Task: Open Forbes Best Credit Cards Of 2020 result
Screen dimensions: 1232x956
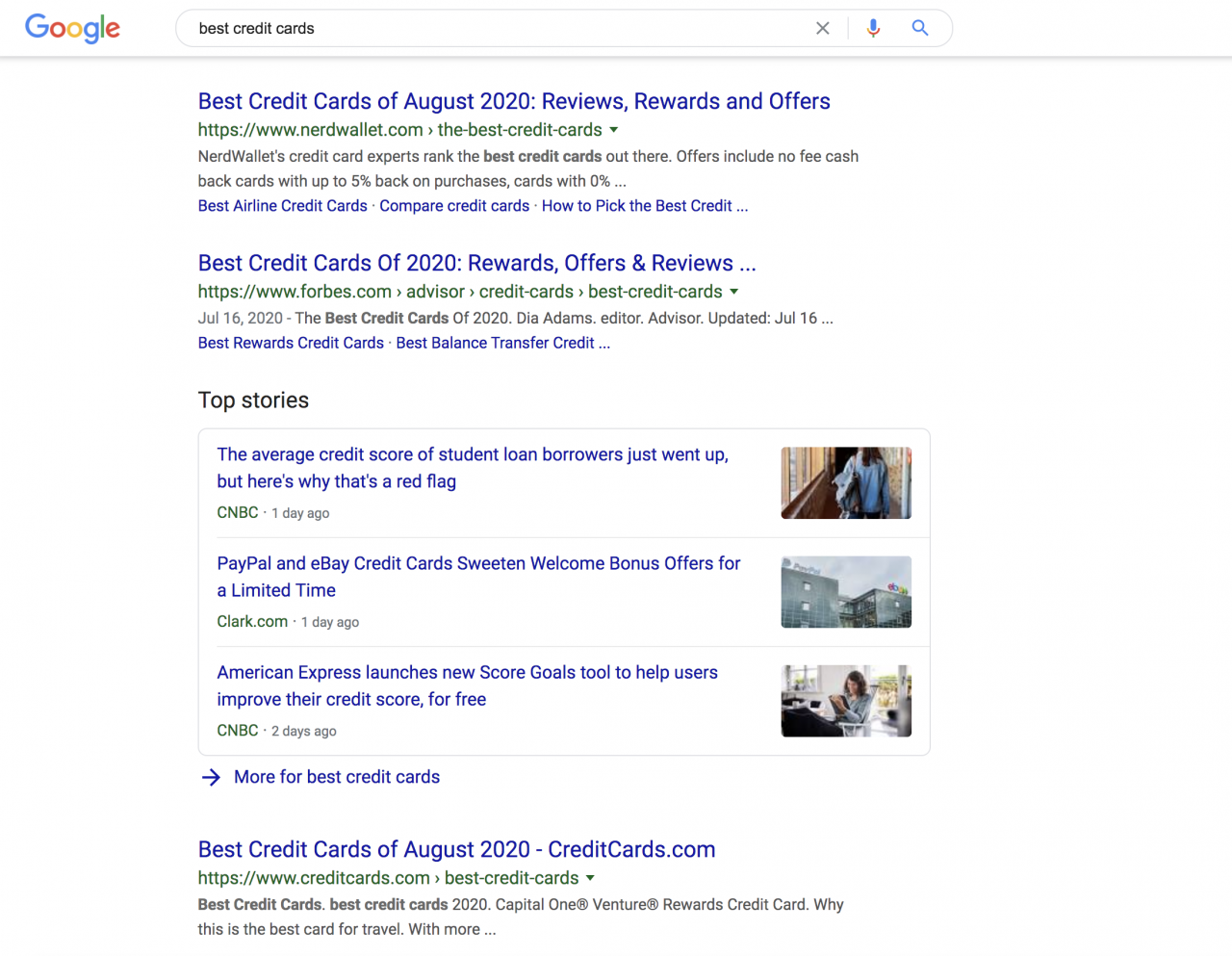Action: [x=477, y=263]
